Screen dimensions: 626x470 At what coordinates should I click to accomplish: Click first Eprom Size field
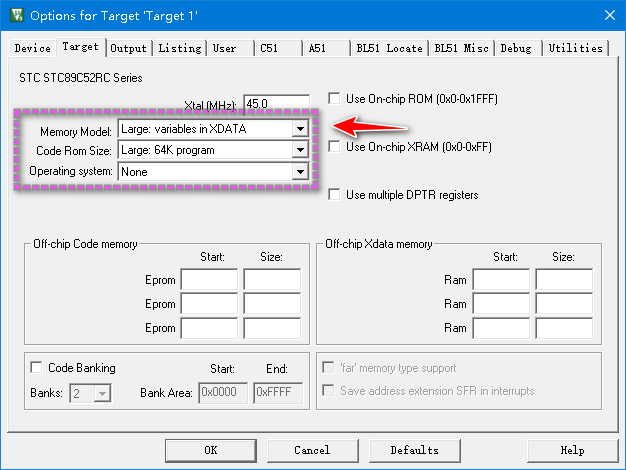click(272, 279)
